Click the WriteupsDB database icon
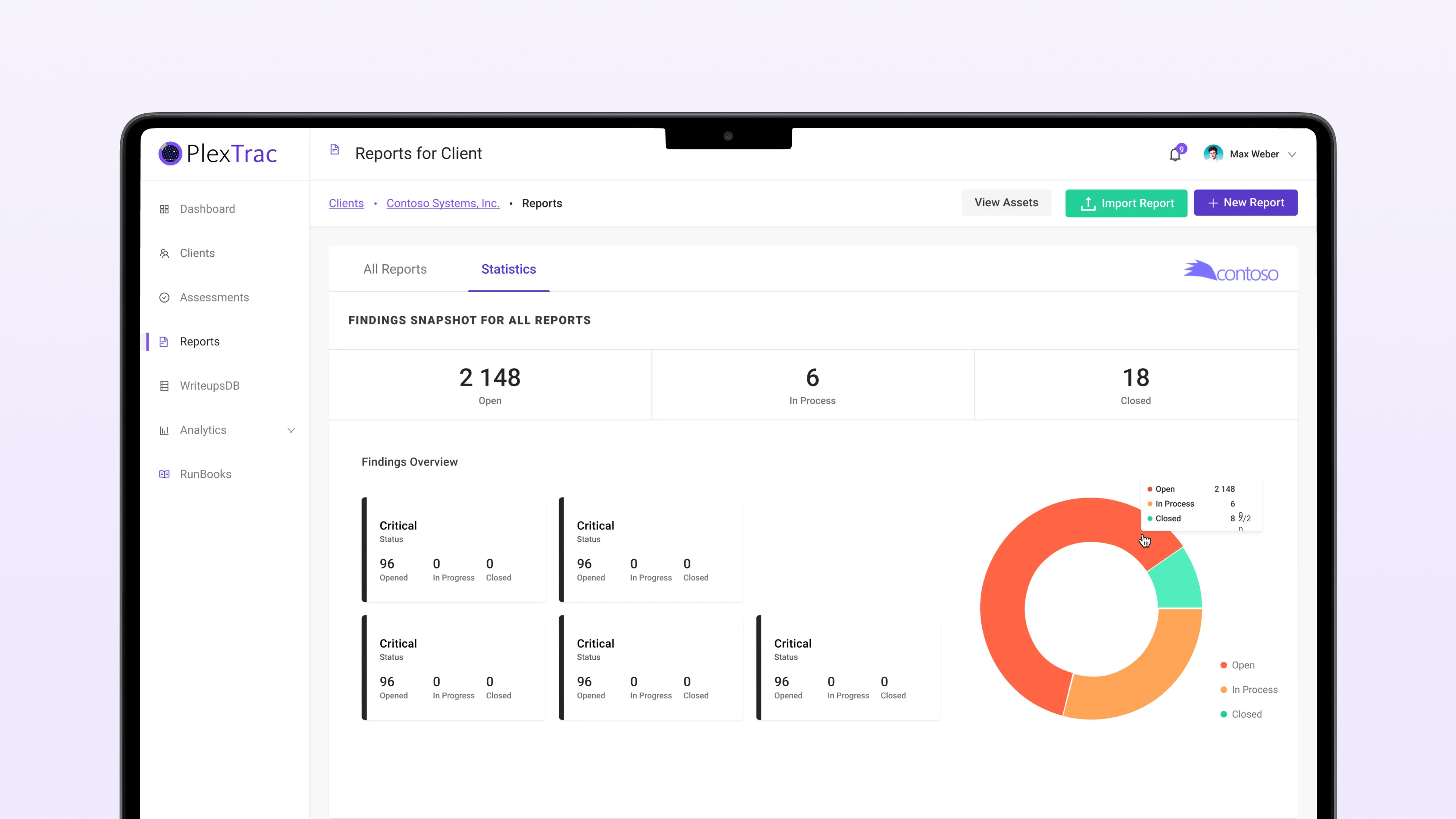The image size is (1456, 819). tap(165, 386)
